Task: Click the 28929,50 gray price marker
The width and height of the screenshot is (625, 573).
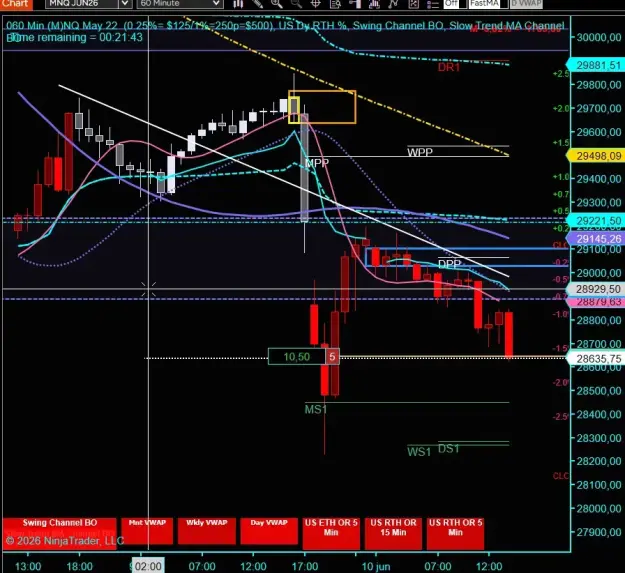Action: pos(596,289)
